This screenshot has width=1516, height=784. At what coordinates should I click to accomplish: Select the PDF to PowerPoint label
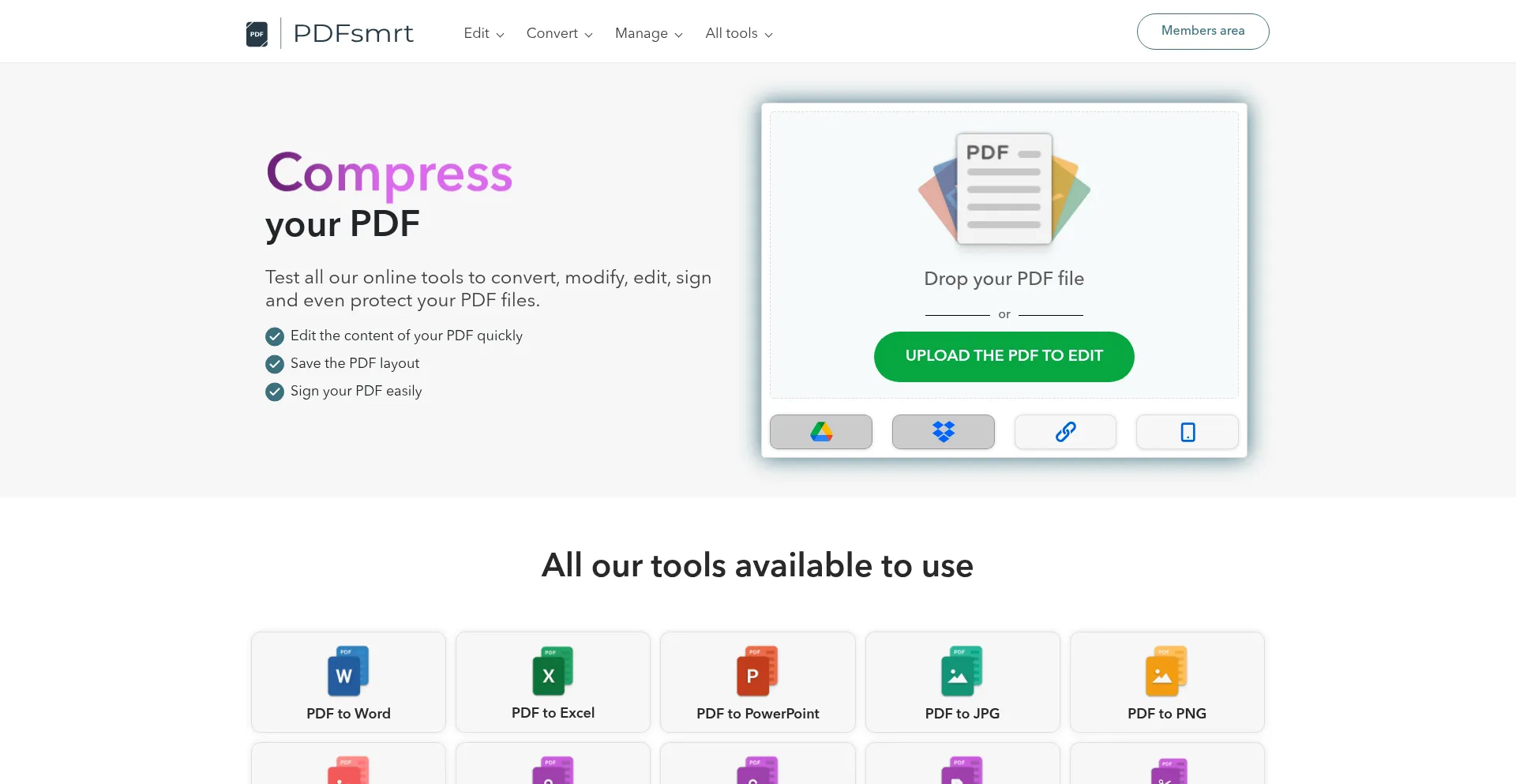(757, 714)
